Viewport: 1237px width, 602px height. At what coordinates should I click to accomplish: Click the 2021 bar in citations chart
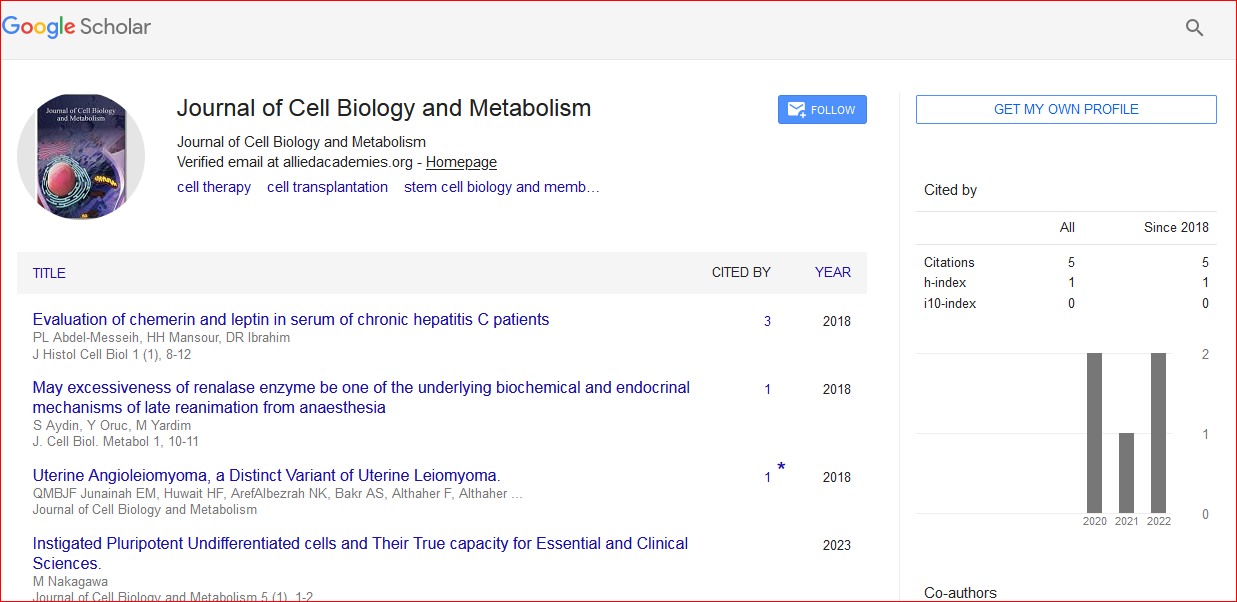pos(1127,473)
